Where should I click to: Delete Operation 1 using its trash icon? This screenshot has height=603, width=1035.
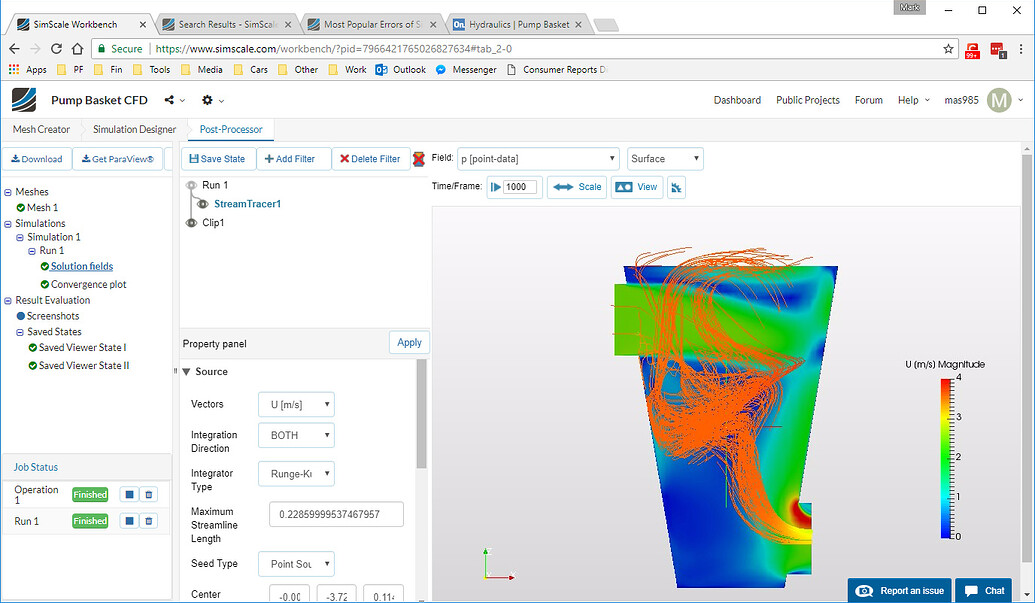[148, 494]
